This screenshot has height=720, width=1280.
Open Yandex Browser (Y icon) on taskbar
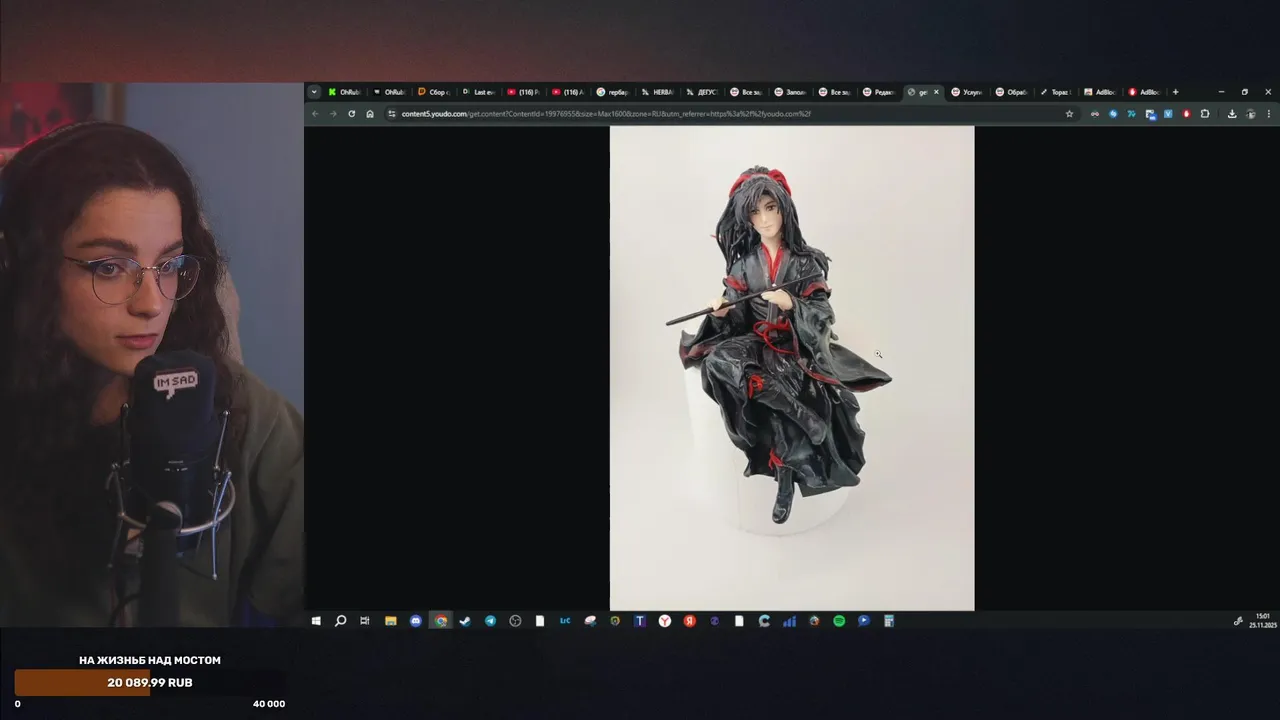tap(665, 621)
